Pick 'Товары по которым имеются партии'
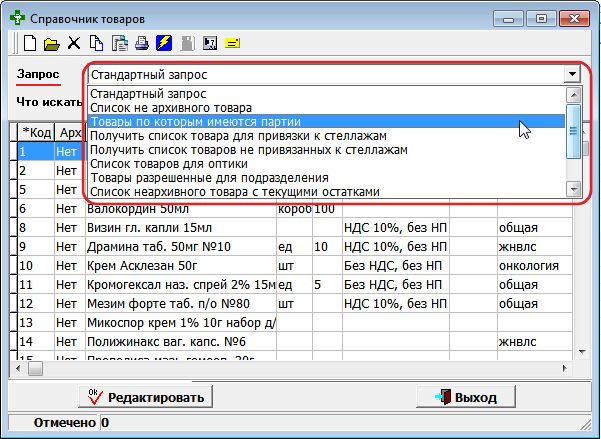Screen dimensions: 601x439 (327, 122)
